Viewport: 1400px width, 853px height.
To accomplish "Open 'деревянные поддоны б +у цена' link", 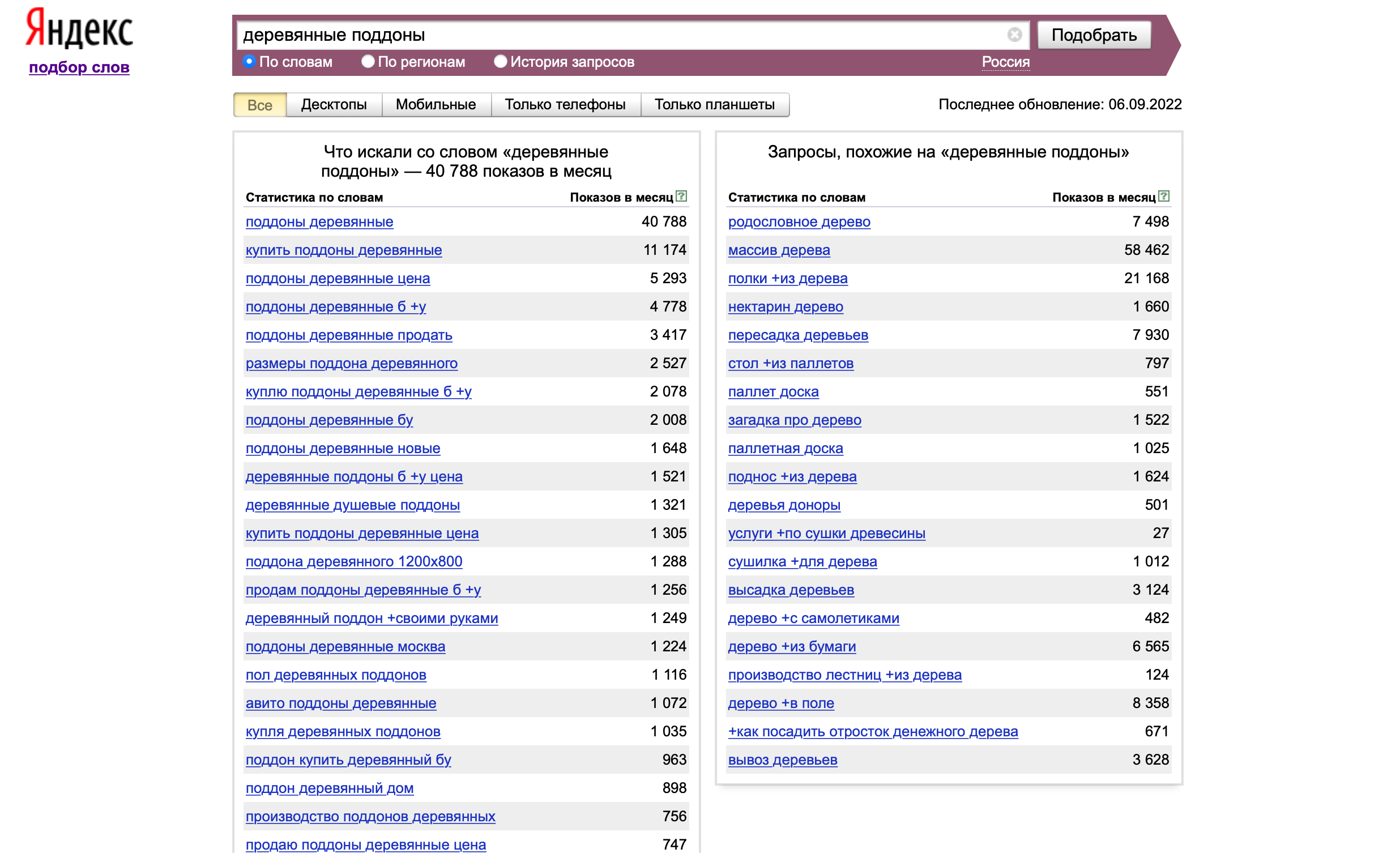I will [354, 477].
